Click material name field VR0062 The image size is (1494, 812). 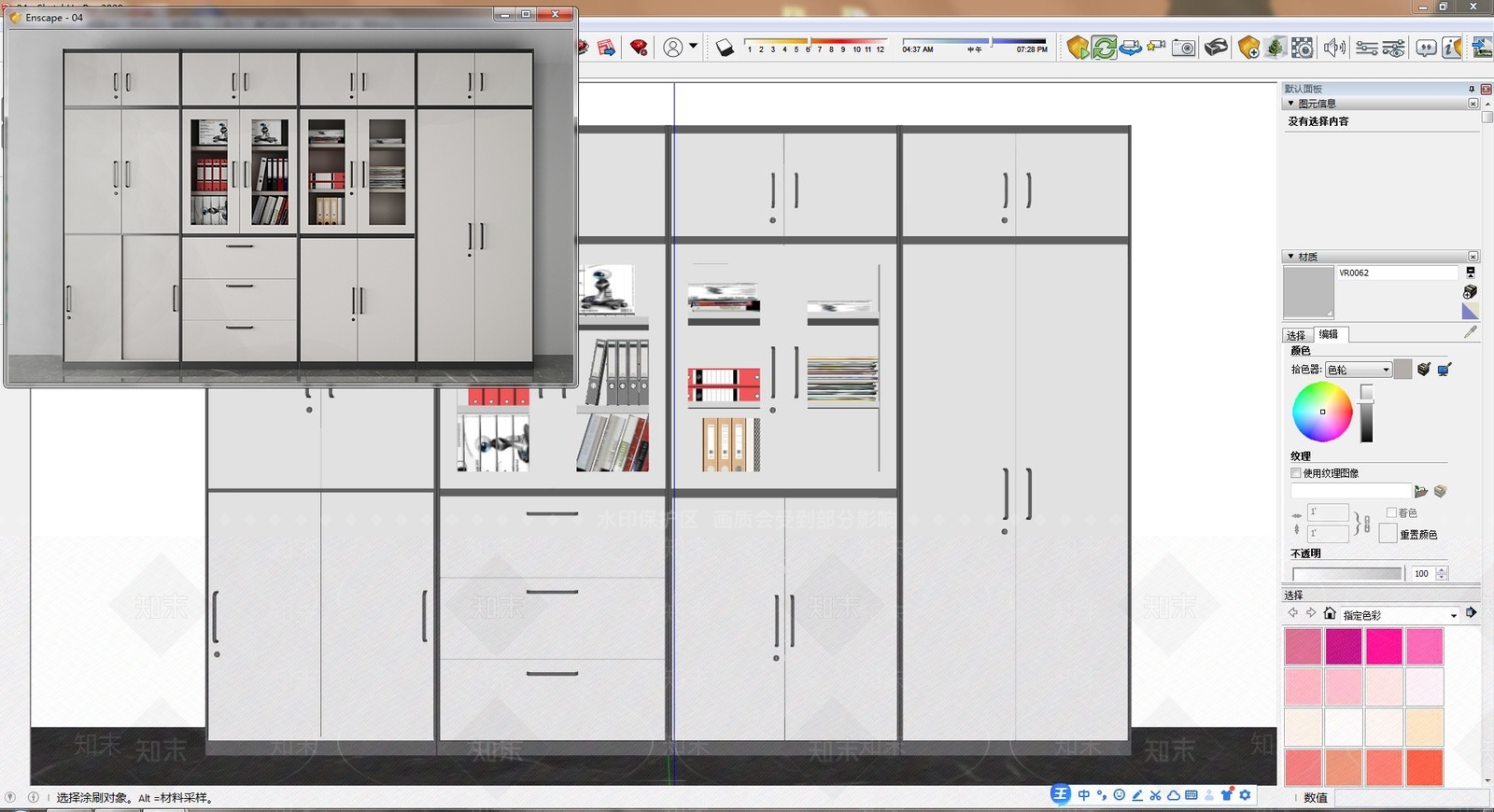click(1397, 273)
